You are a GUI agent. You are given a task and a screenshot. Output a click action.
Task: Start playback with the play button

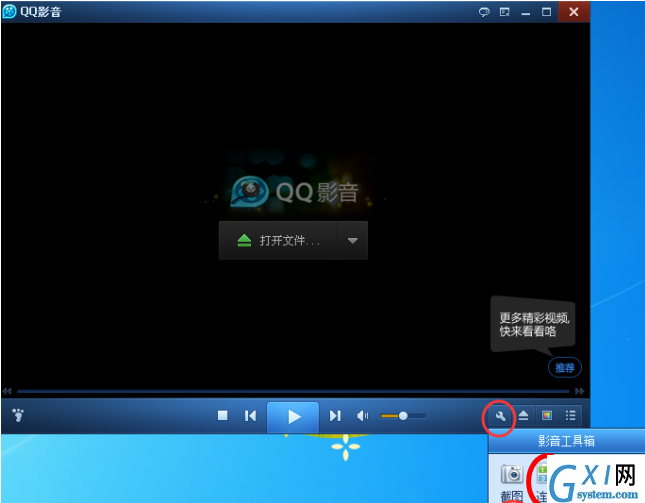coord(293,417)
